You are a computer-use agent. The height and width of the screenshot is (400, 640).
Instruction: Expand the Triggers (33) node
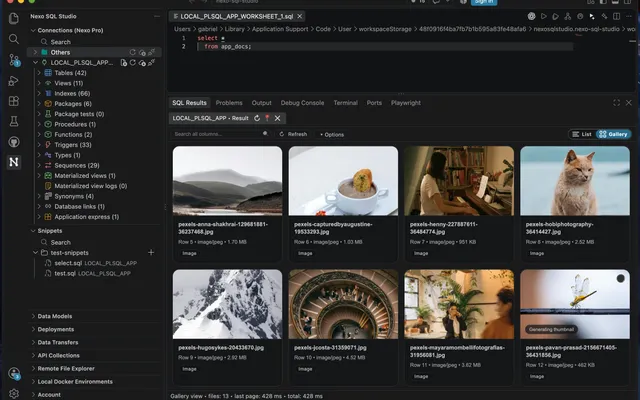point(39,145)
